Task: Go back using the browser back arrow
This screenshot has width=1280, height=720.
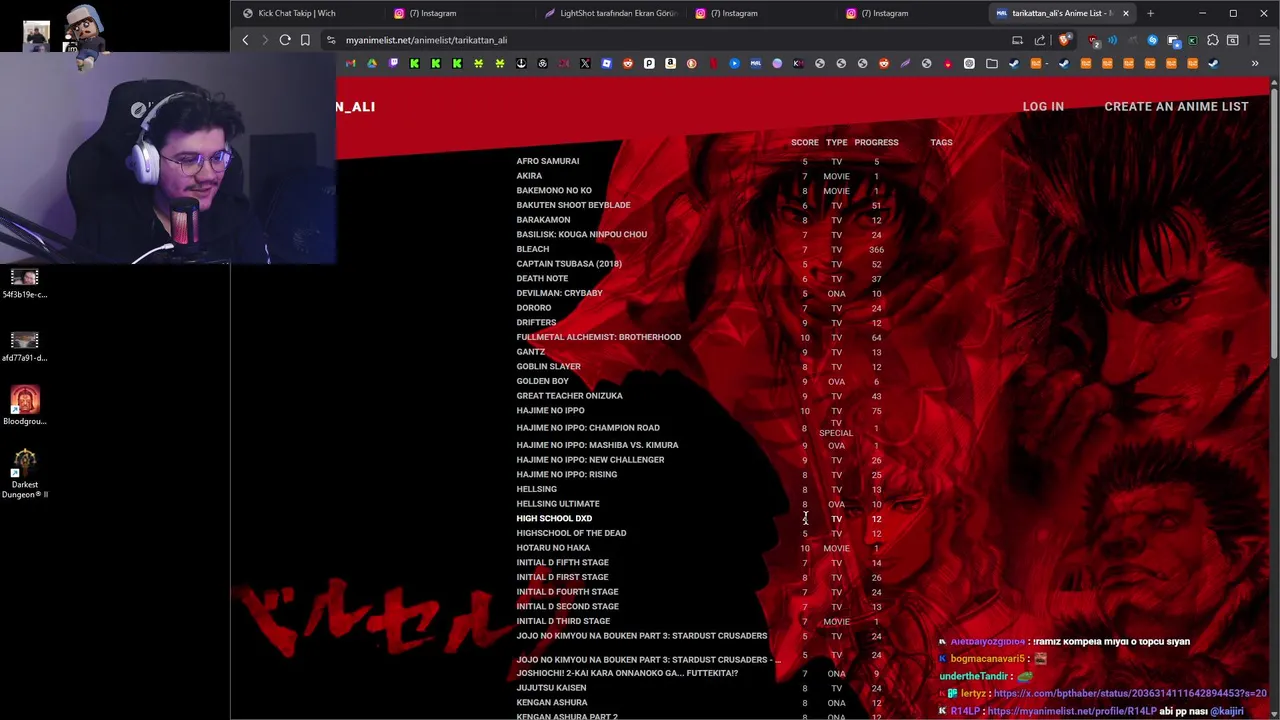Action: click(x=245, y=40)
